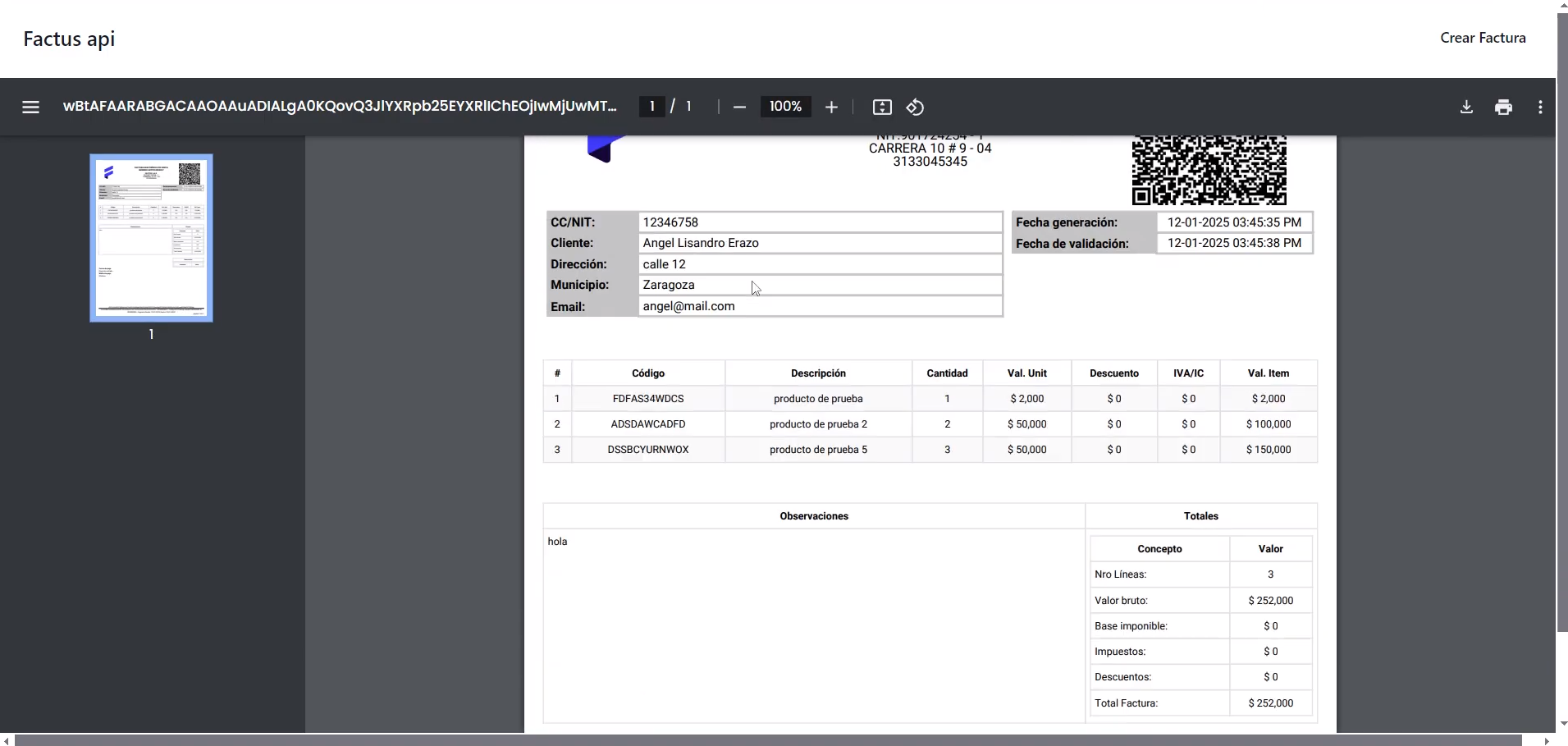Zoom in with the plus icon

(x=831, y=107)
